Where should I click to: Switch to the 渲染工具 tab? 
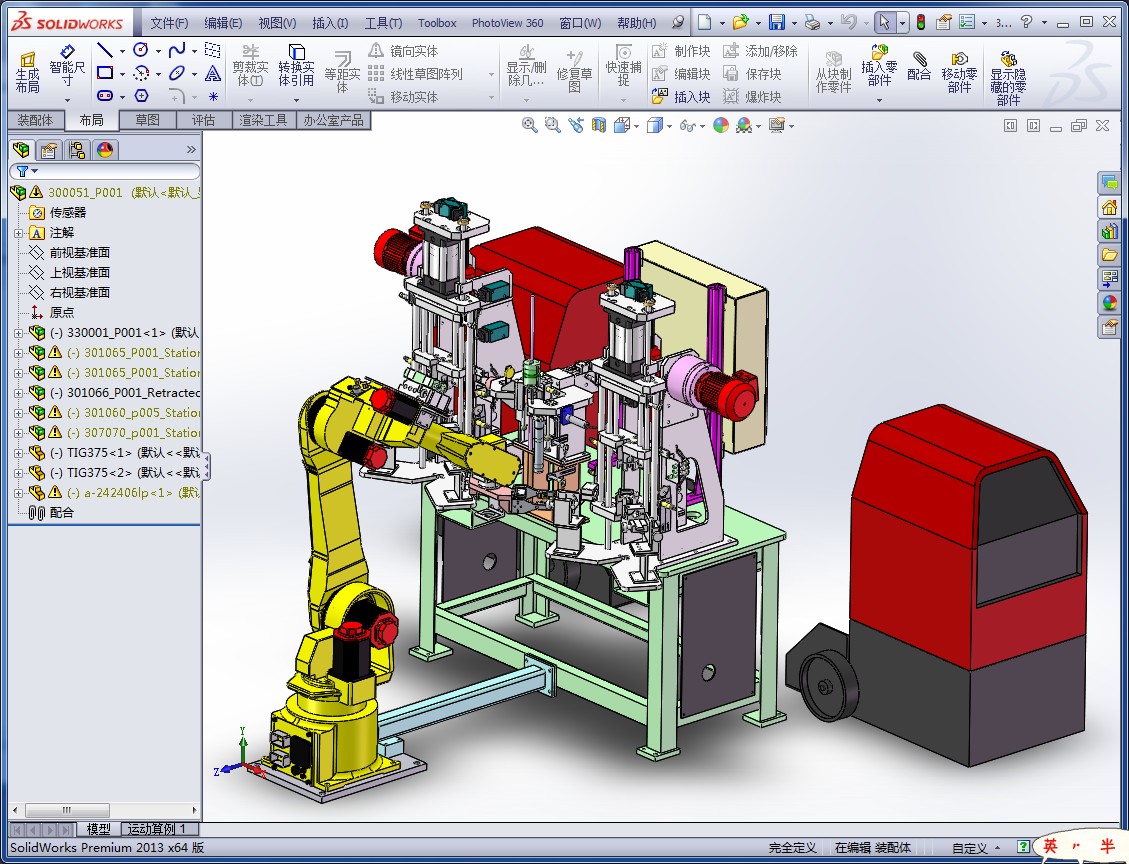pos(264,120)
